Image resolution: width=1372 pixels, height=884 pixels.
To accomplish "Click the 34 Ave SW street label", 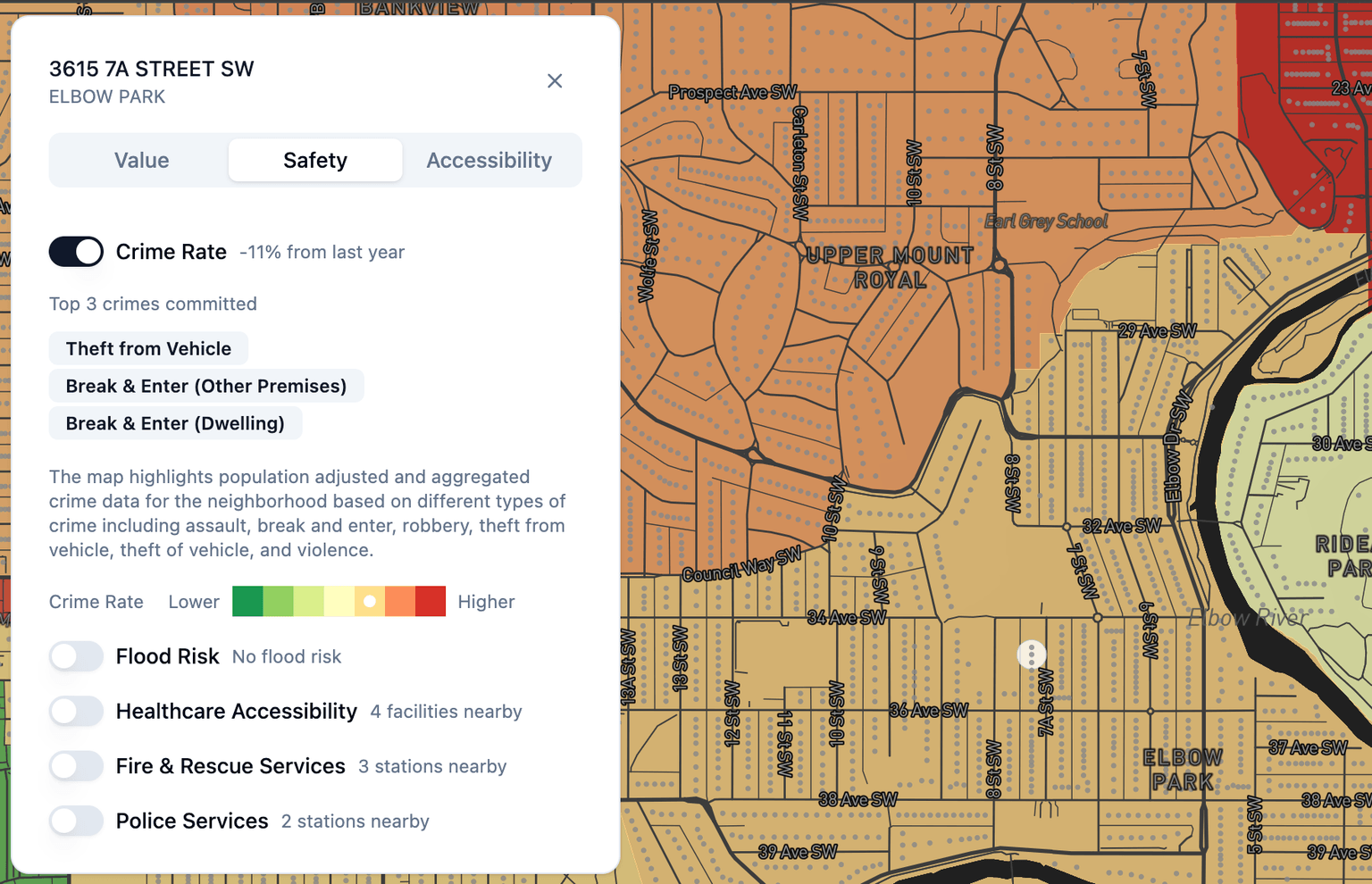I will point(847,617).
